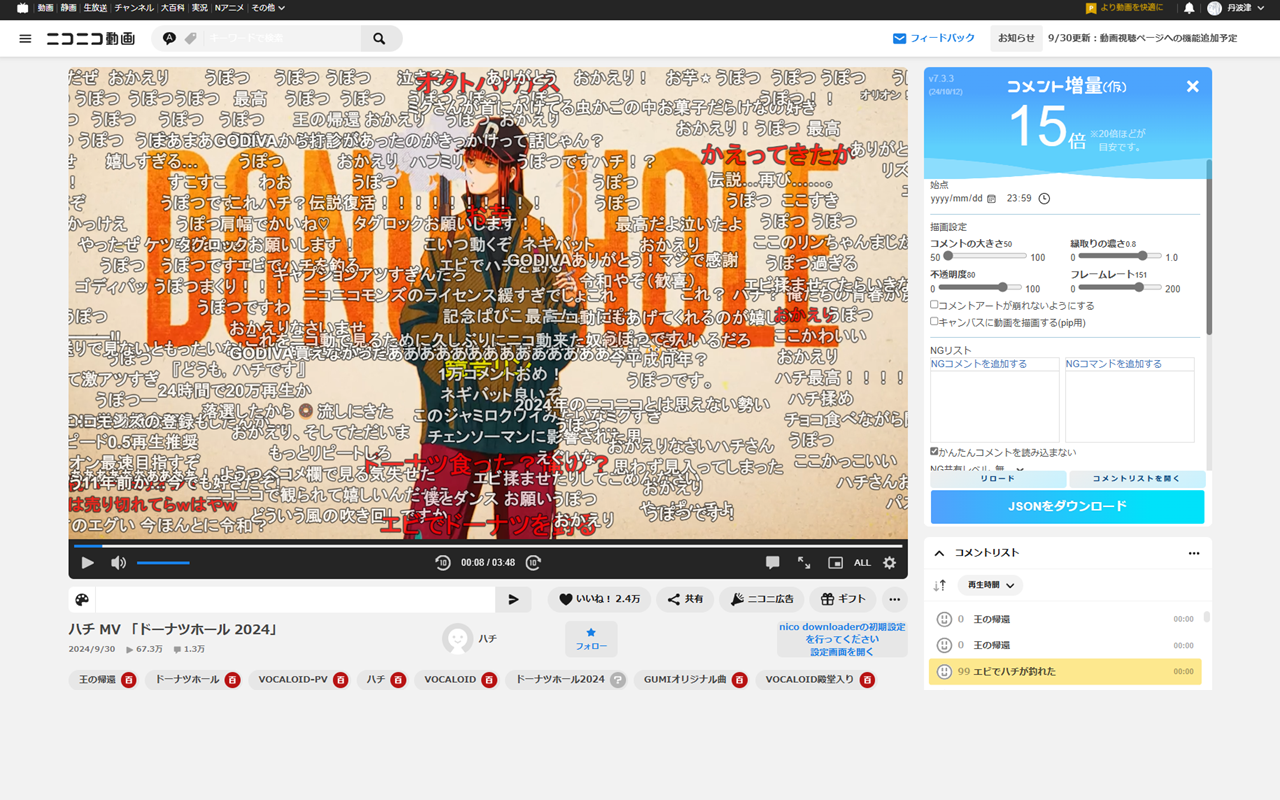The image size is (1280, 800).
Task: Skip forward 10 seconds
Action: [534, 563]
